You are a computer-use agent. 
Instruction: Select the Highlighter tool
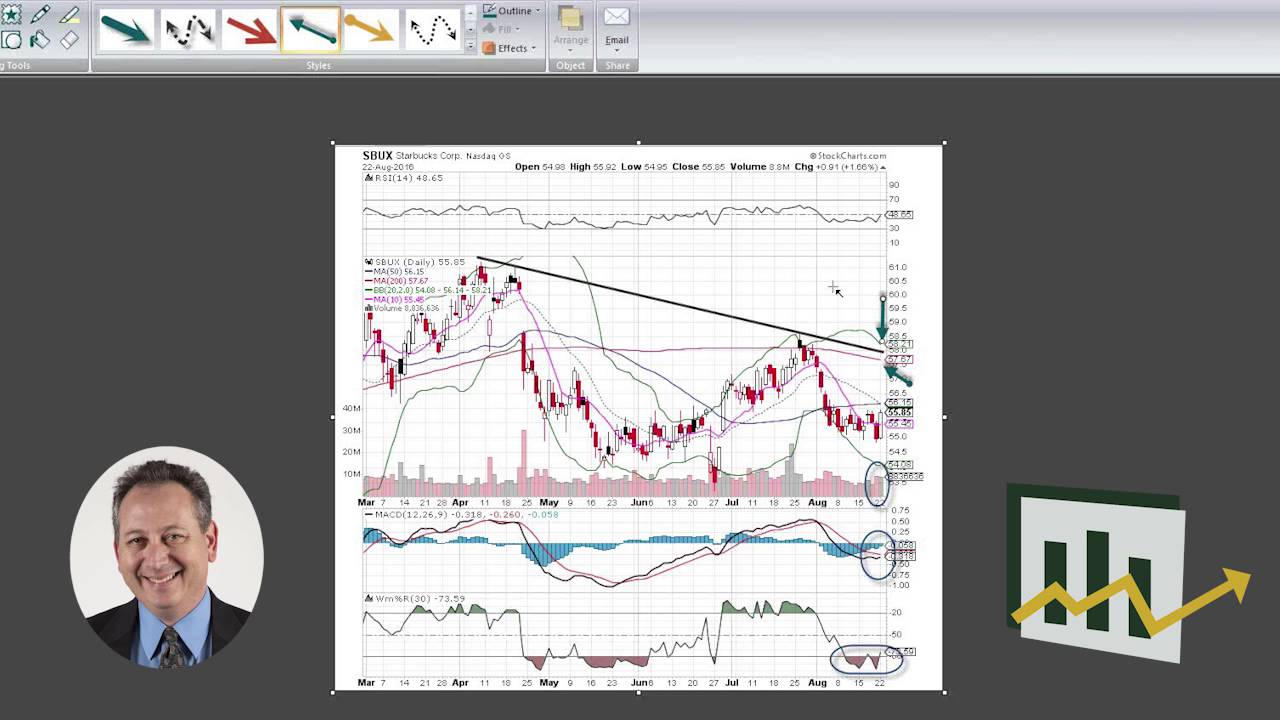pyautogui.click(x=69, y=15)
